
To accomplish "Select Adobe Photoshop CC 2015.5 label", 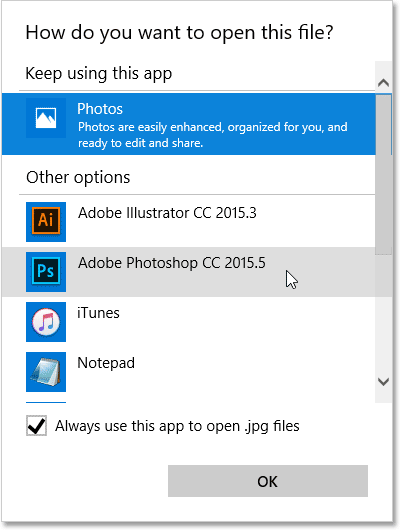I will (x=172, y=263).
